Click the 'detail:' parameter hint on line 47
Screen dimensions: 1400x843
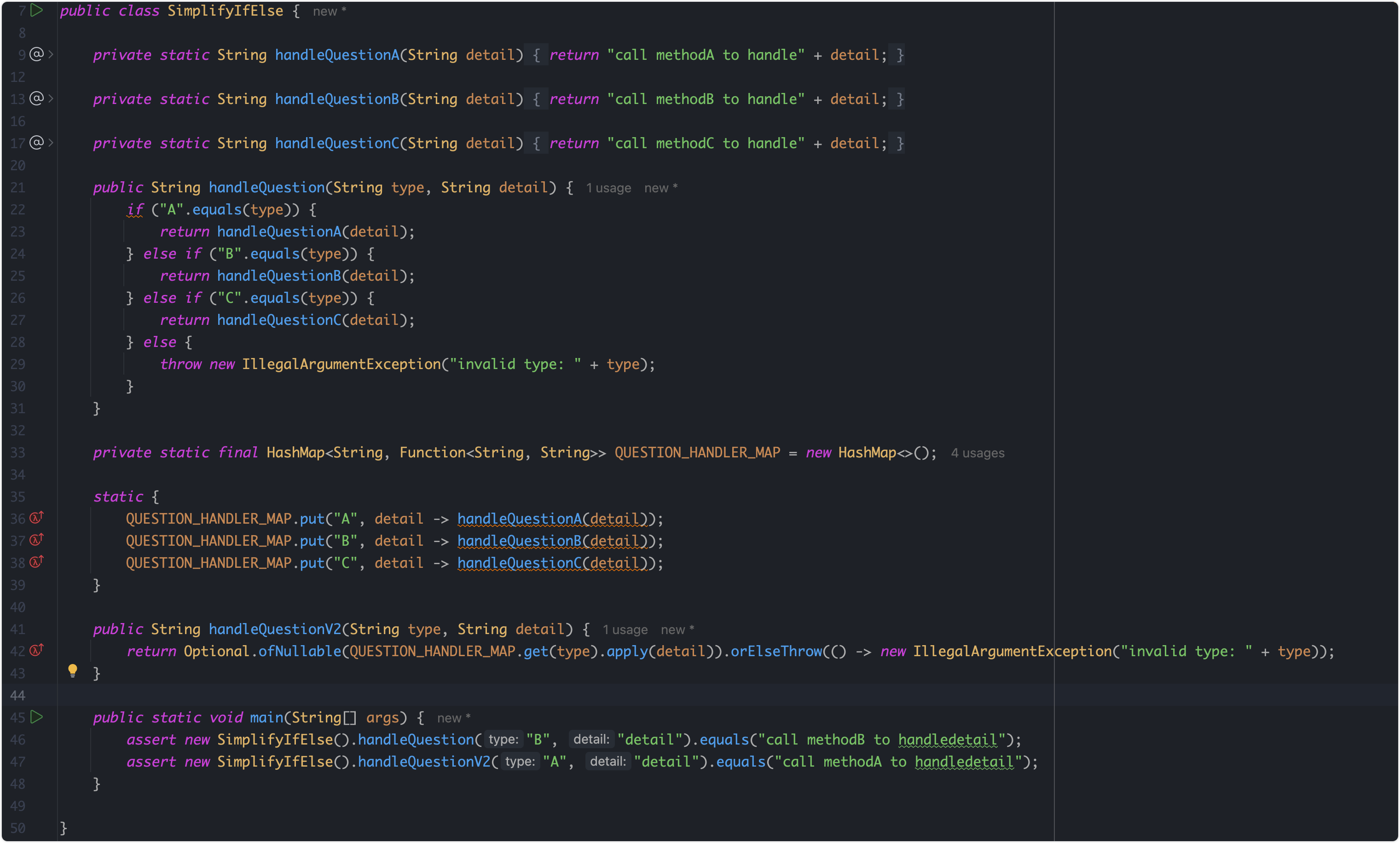(607, 762)
